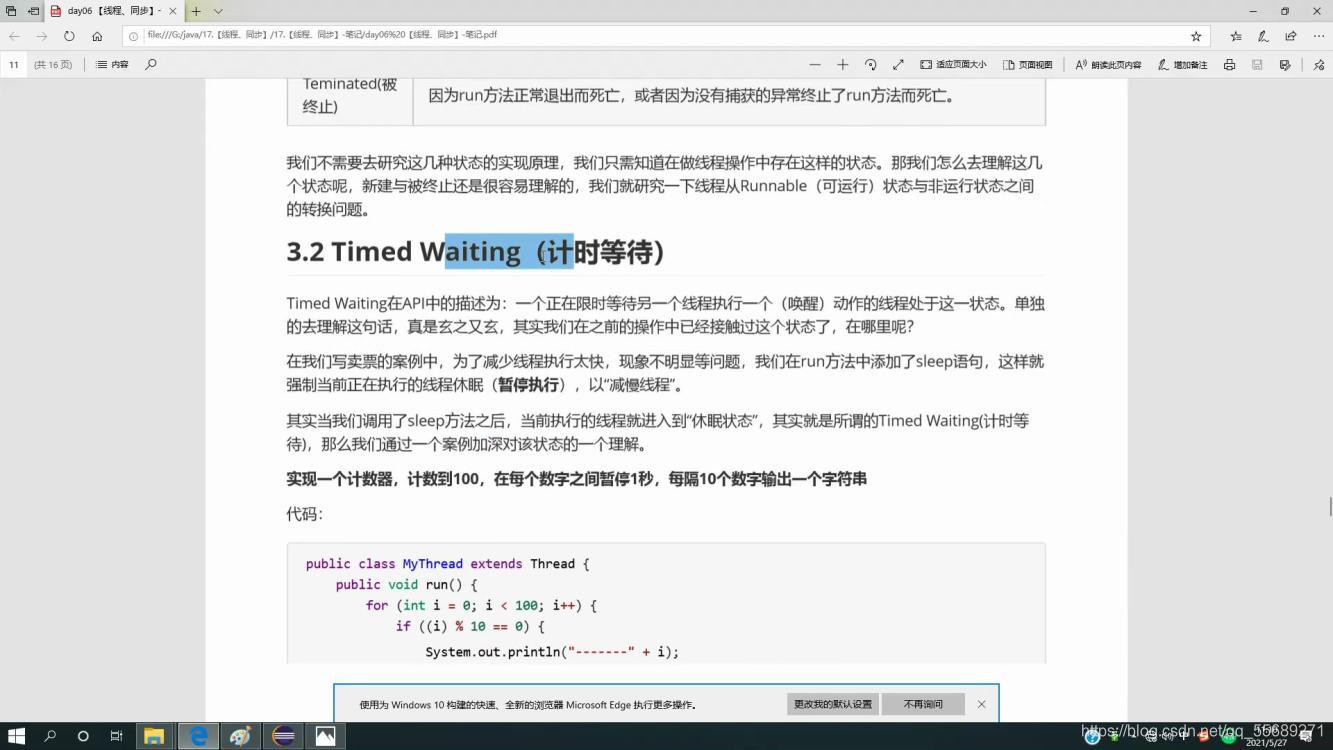Enter PDF full screen mode
The height and width of the screenshot is (750, 1333).
[898, 64]
